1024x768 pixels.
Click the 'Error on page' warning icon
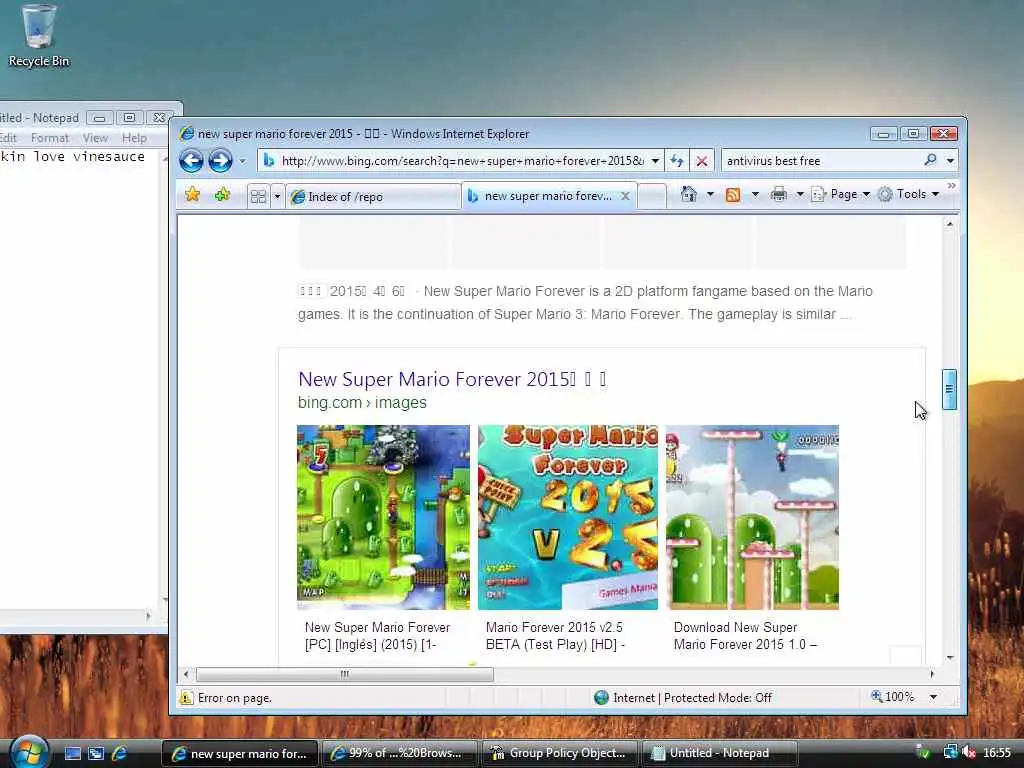[186, 697]
